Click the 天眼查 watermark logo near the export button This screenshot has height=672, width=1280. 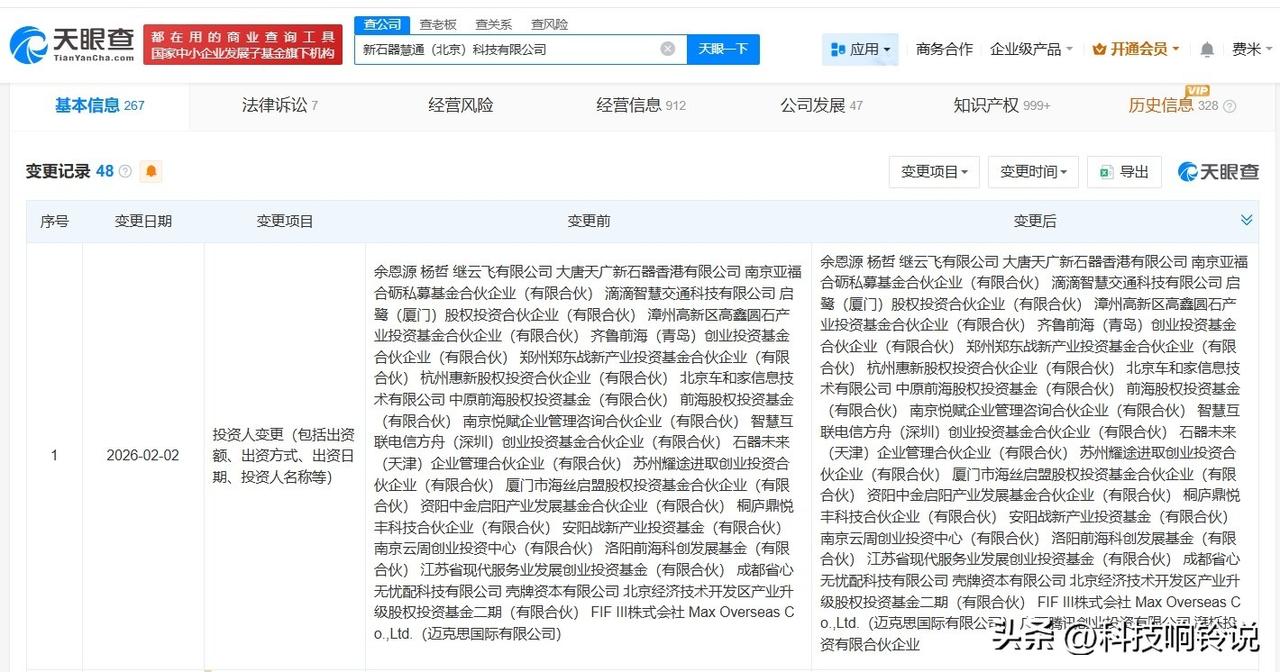click(1218, 171)
